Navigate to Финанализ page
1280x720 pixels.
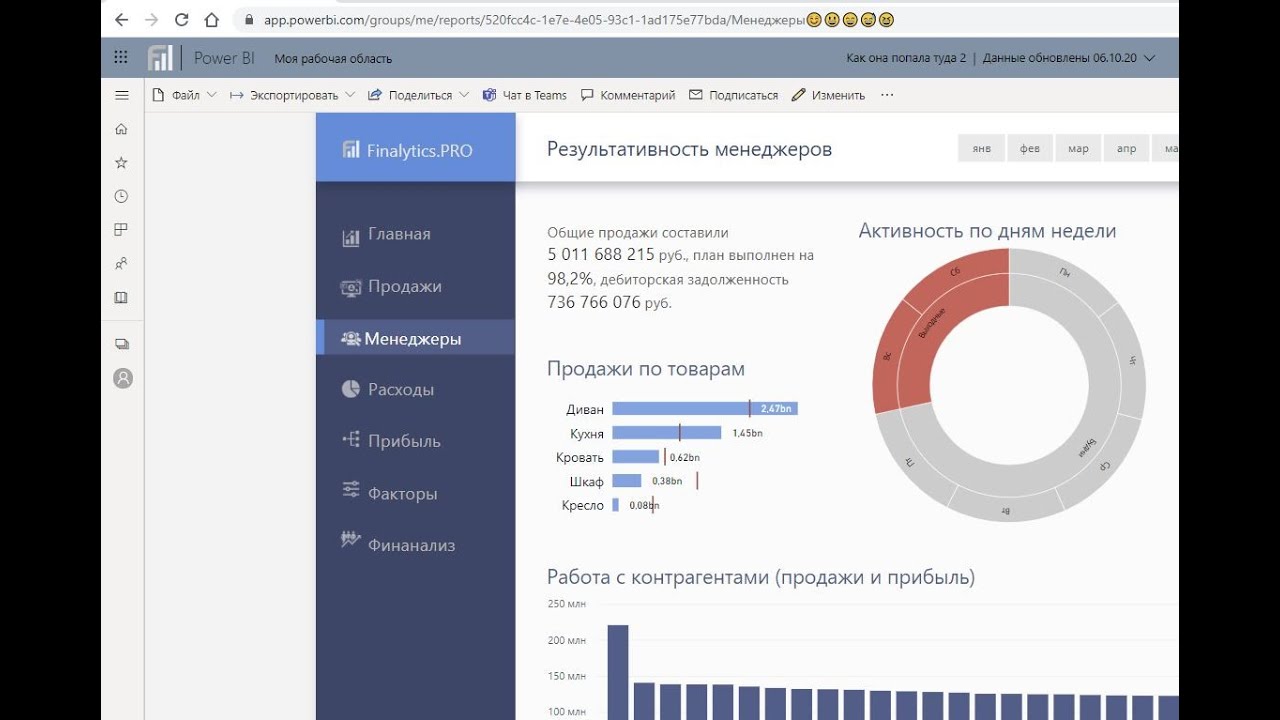411,545
